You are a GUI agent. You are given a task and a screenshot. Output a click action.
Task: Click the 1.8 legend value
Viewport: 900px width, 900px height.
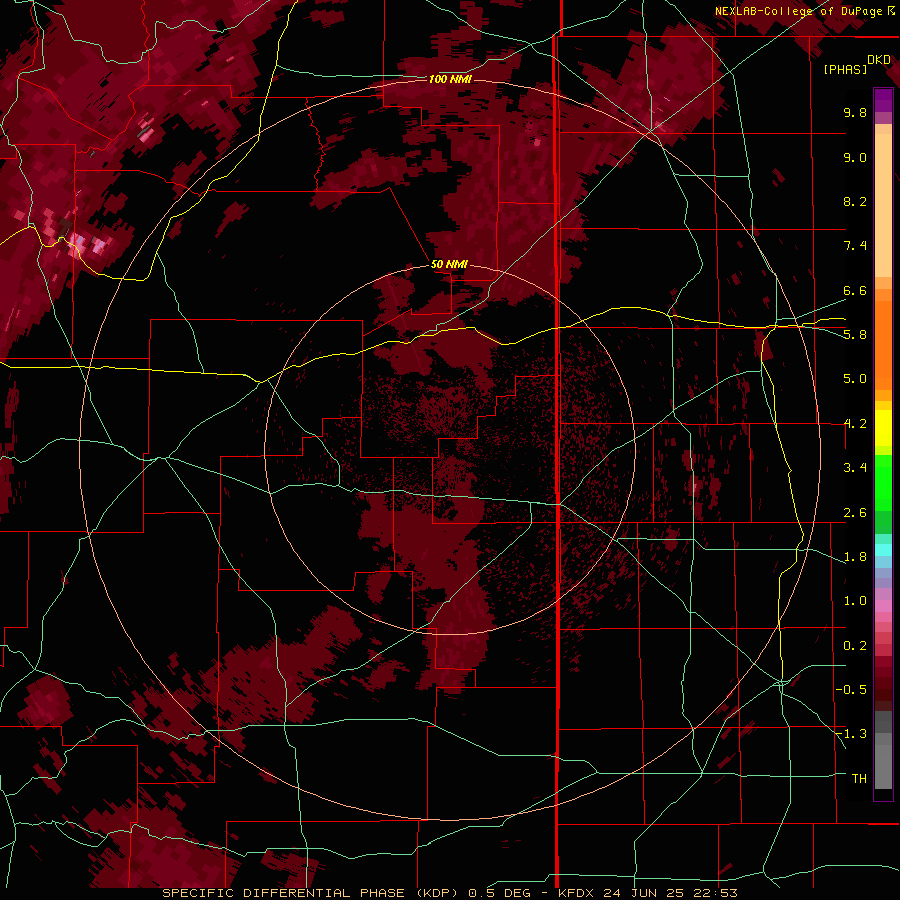point(855,557)
